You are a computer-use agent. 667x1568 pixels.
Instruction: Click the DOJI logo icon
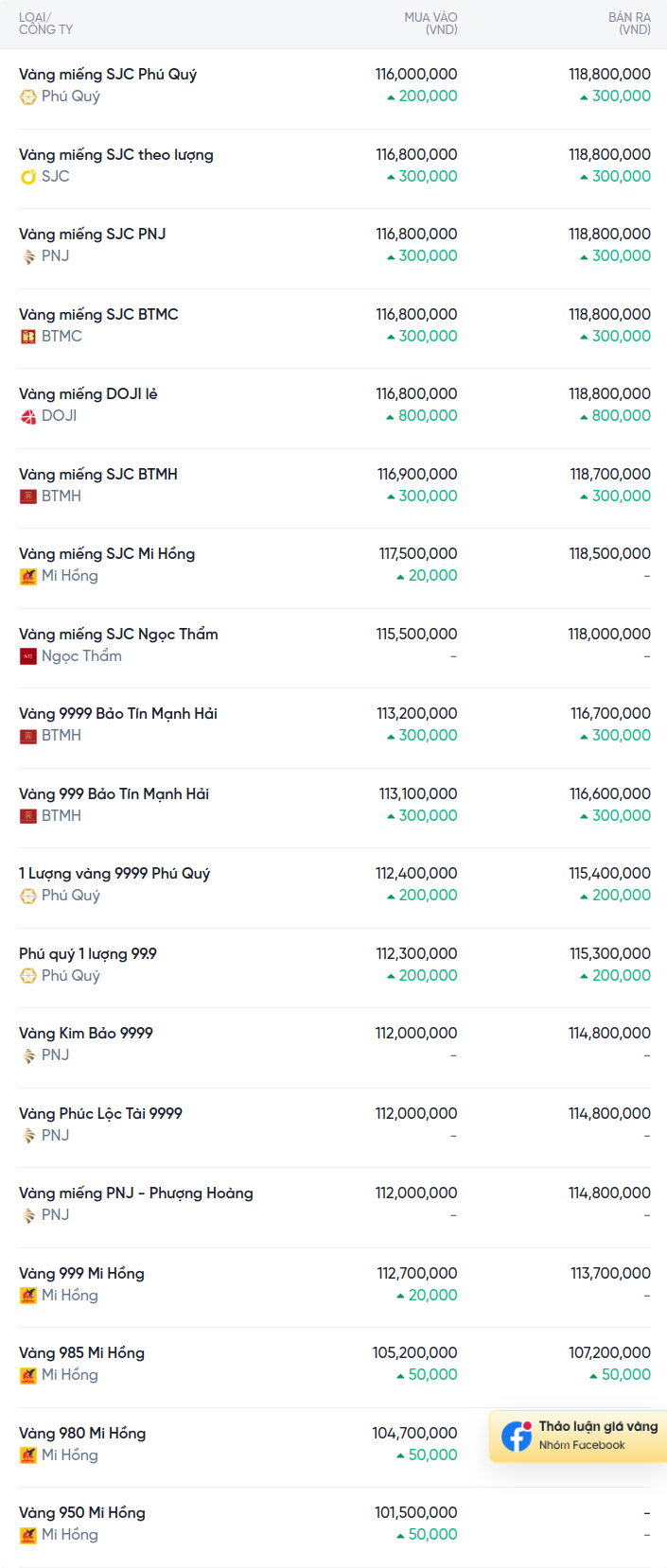pos(28,416)
